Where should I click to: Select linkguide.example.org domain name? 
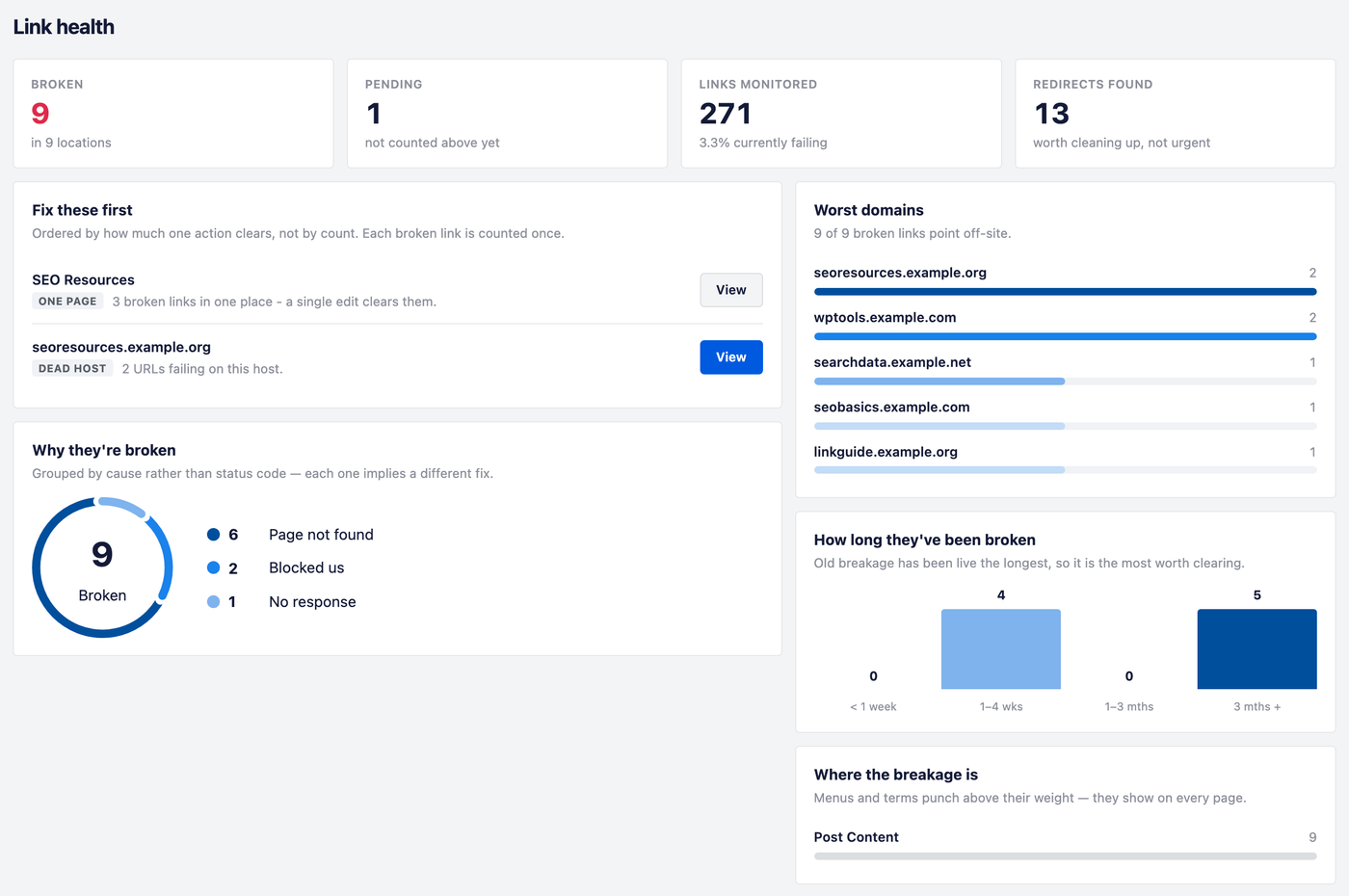[x=886, y=452]
